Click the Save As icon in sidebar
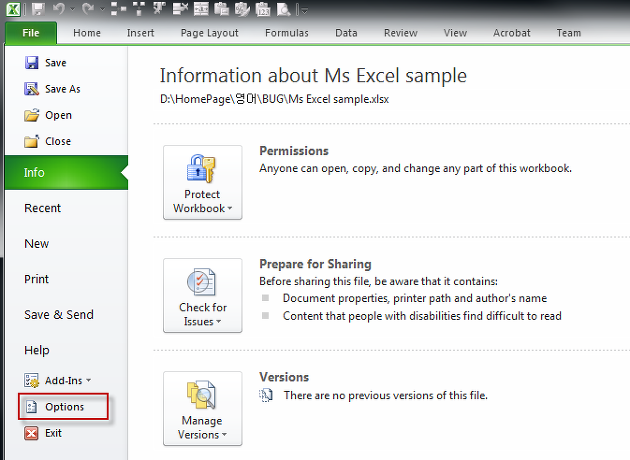The width and height of the screenshot is (630, 460). (31, 89)
